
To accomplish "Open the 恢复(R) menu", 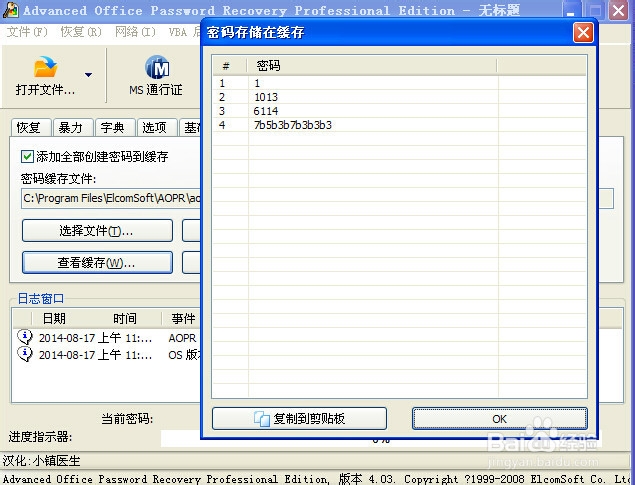I will [81, 32].
